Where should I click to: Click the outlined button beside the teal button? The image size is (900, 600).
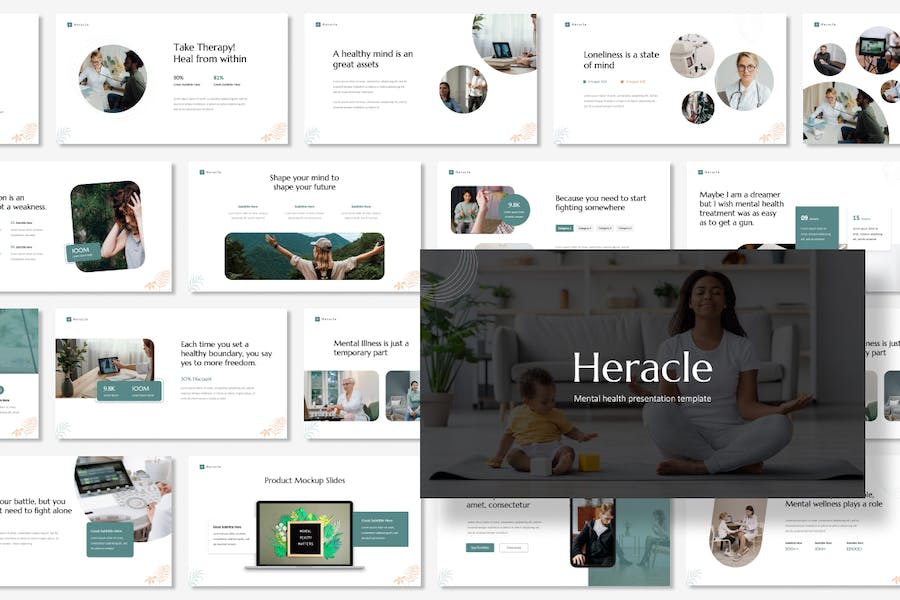(x=514, y=548)
